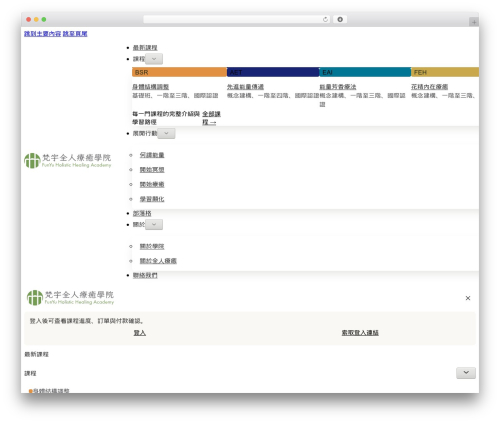Open a new tab with plus button
Viewport: 500px width, 423px height.
tap(474, 22)
